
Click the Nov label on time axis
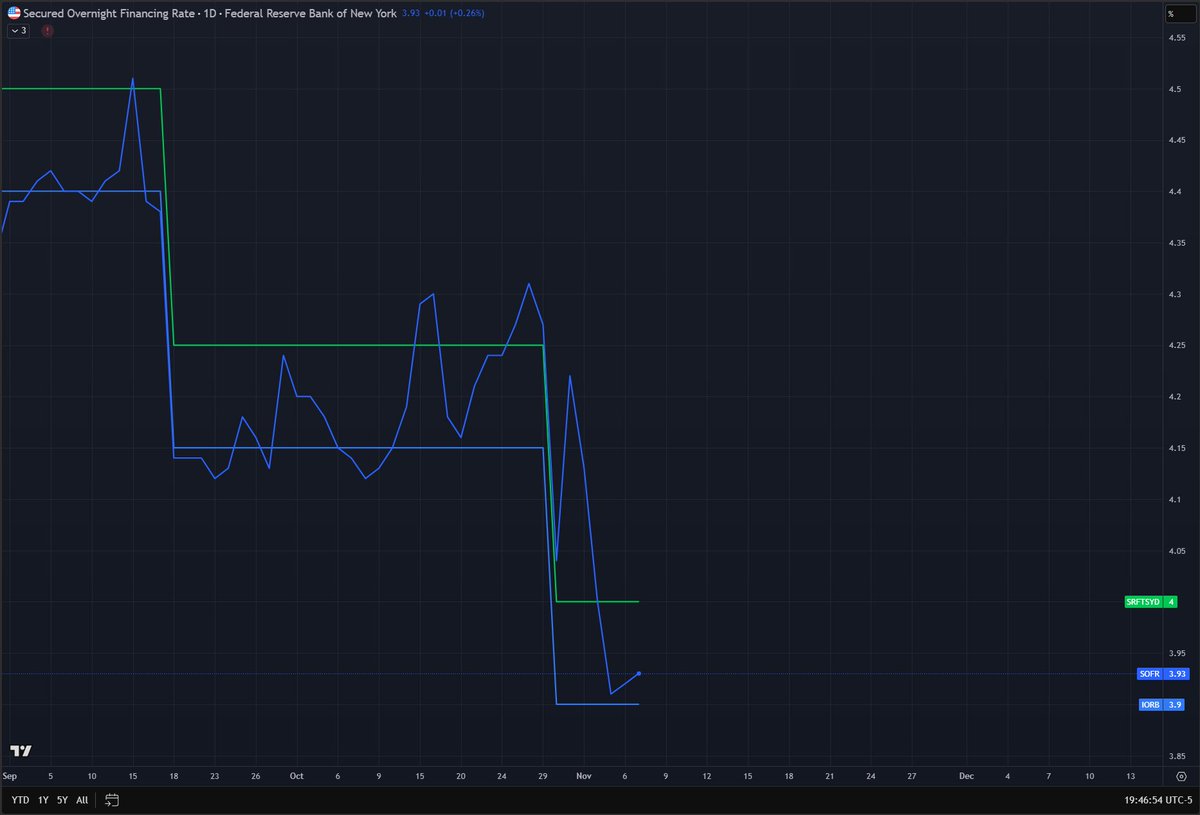pyautogui.click(x=583, y=776)
